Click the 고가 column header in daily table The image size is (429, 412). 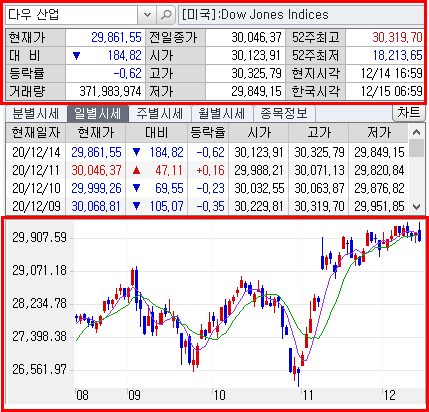[319, 133]
